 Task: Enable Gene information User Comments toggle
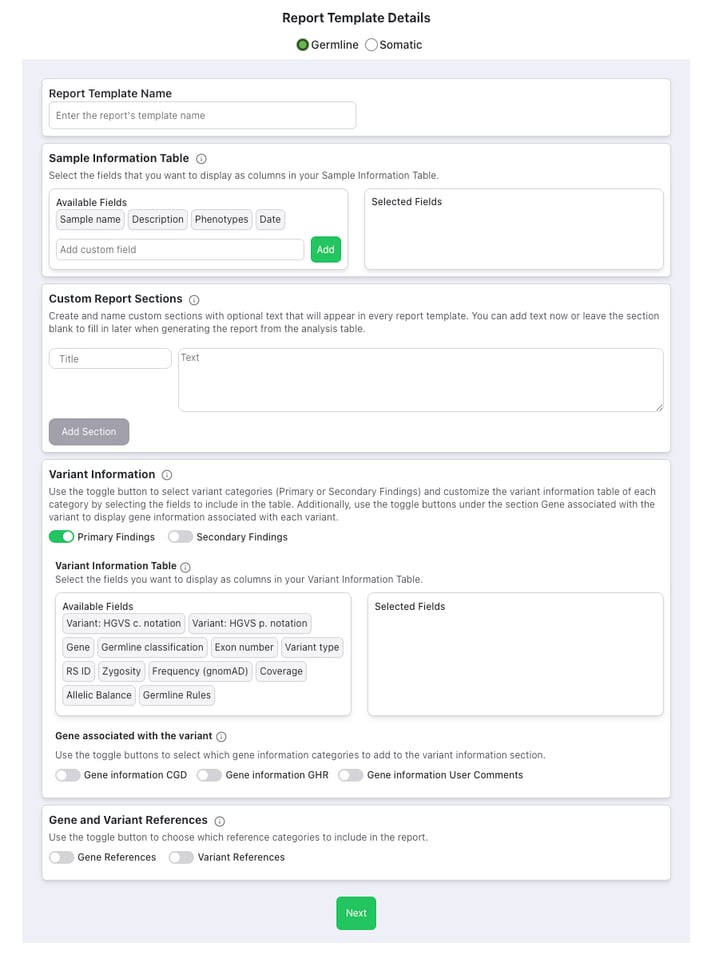pyautogui.click(x=351, y=775)
